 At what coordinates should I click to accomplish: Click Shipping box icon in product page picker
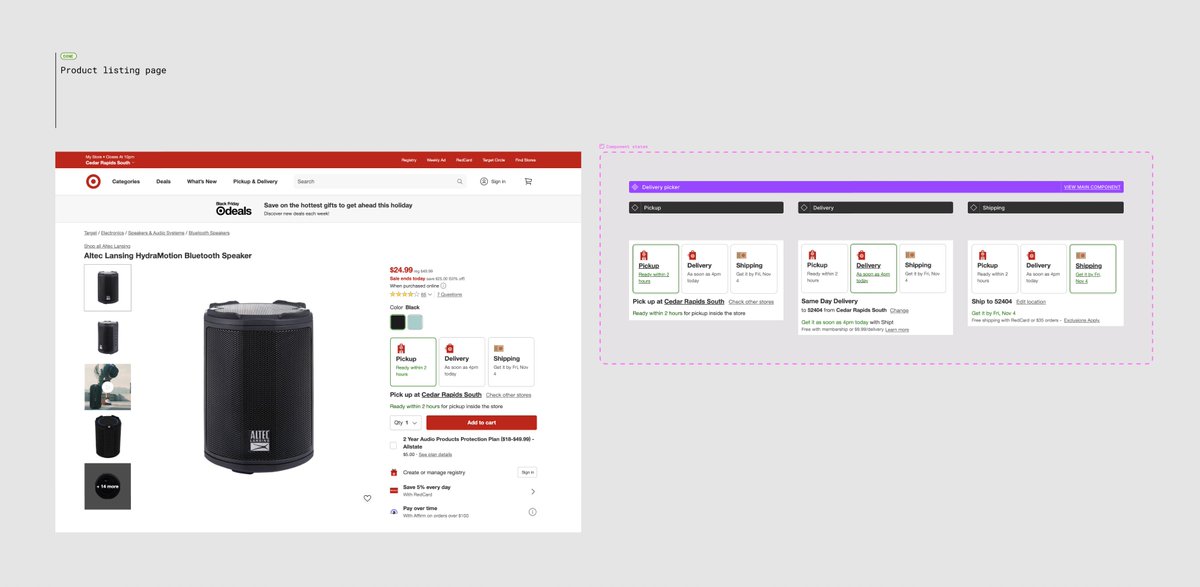(498, 348)
